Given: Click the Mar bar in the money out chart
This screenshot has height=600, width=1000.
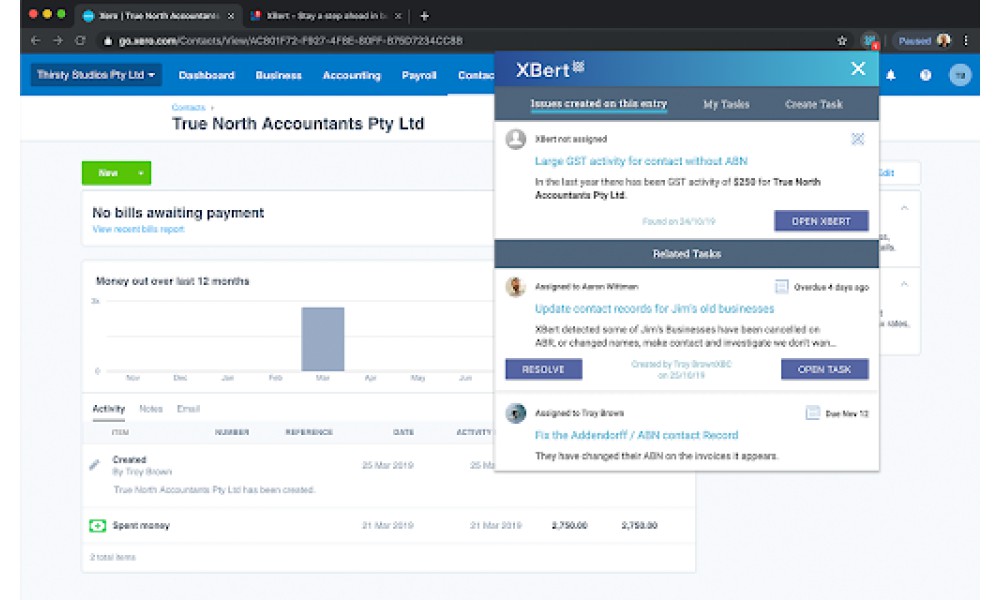Looking at the screenshot, I should coord(323,339).
